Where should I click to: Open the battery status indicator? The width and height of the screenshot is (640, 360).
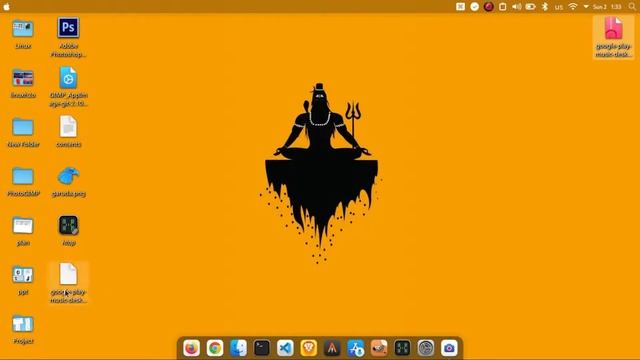[530, 7]
